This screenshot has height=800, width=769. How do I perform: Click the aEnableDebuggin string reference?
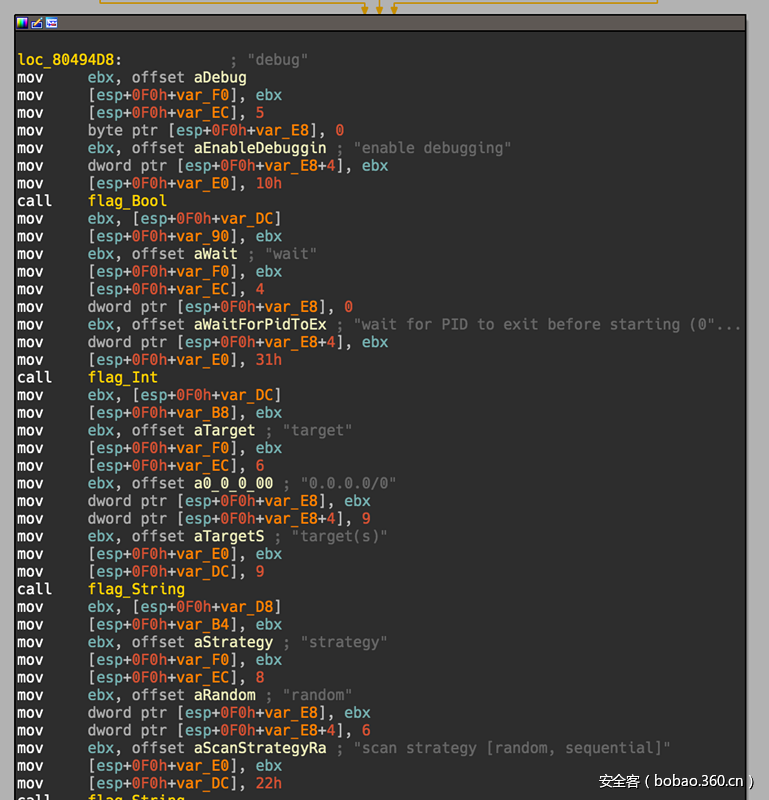coord(260,148)
